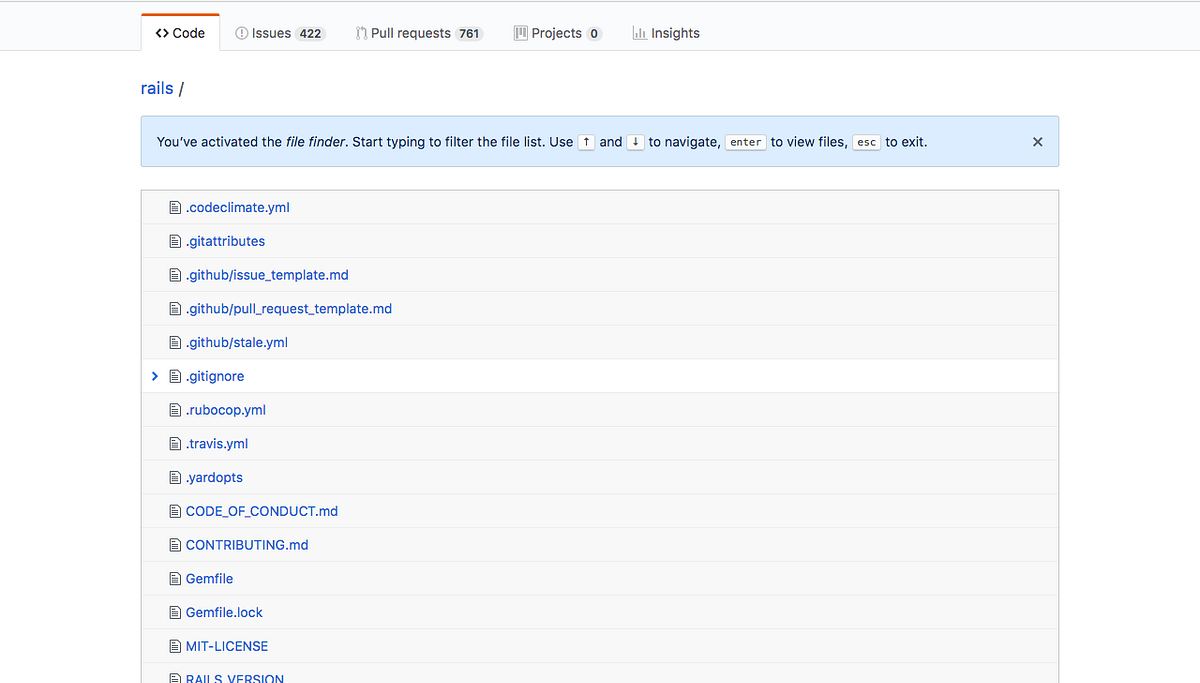1200x683 pixels.
Task: Go to the rails repository link
Action: [x=157, y=88]
